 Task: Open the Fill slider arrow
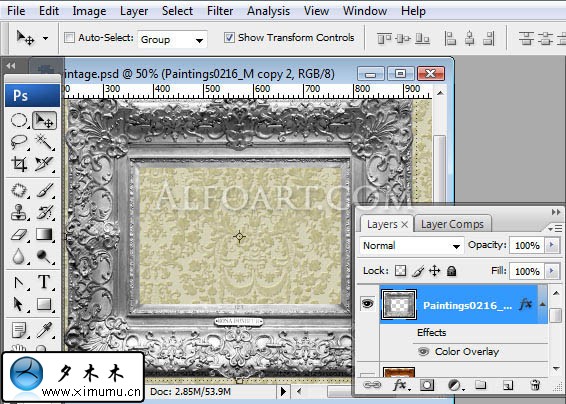click(552, 271)
